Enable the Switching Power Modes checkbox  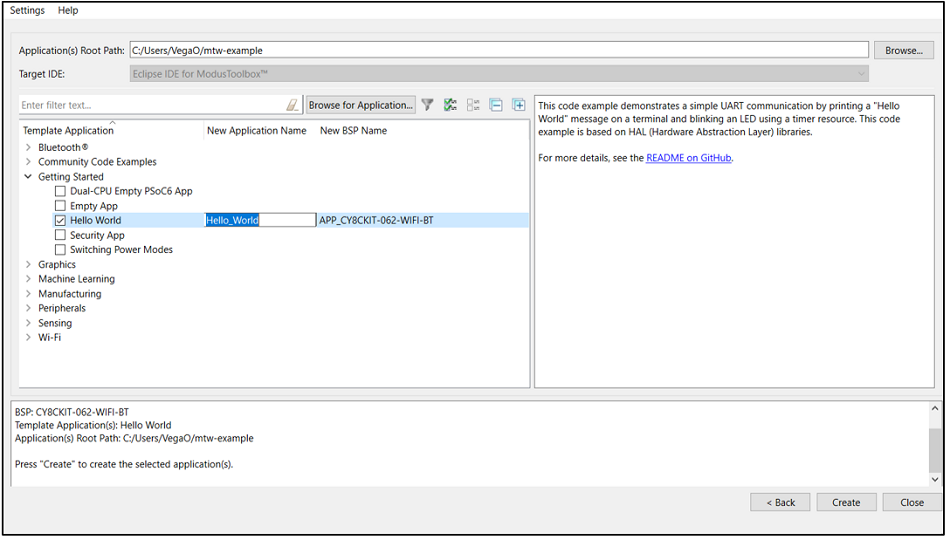(60, 250)
